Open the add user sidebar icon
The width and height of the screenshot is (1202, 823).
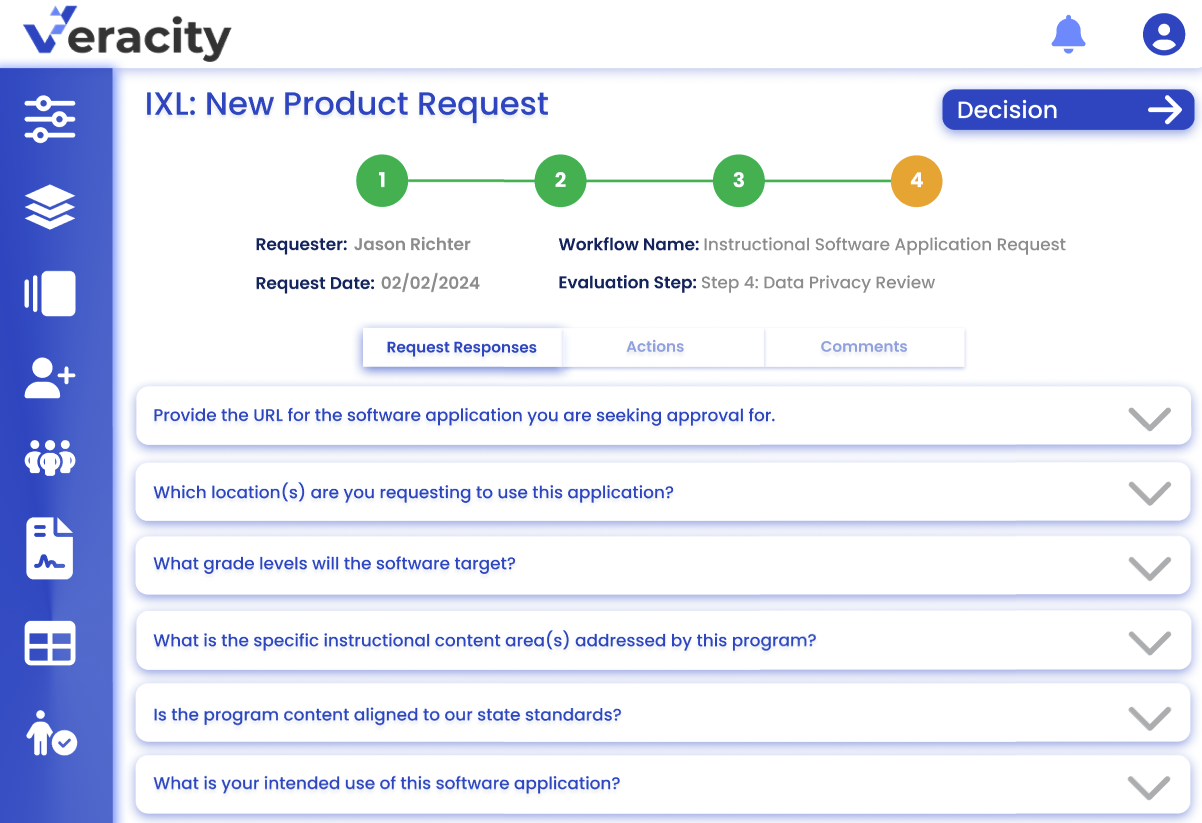[50, 377]
